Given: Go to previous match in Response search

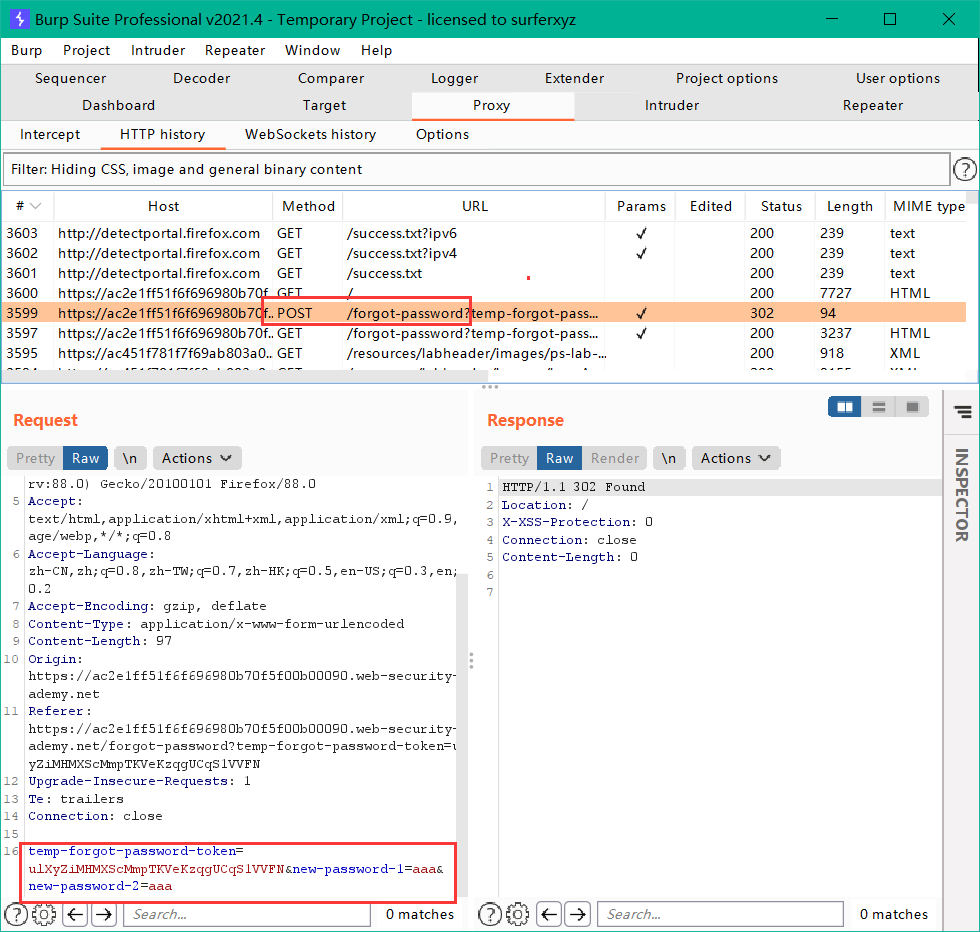Looking at the screenshot, I should [549, 914].
